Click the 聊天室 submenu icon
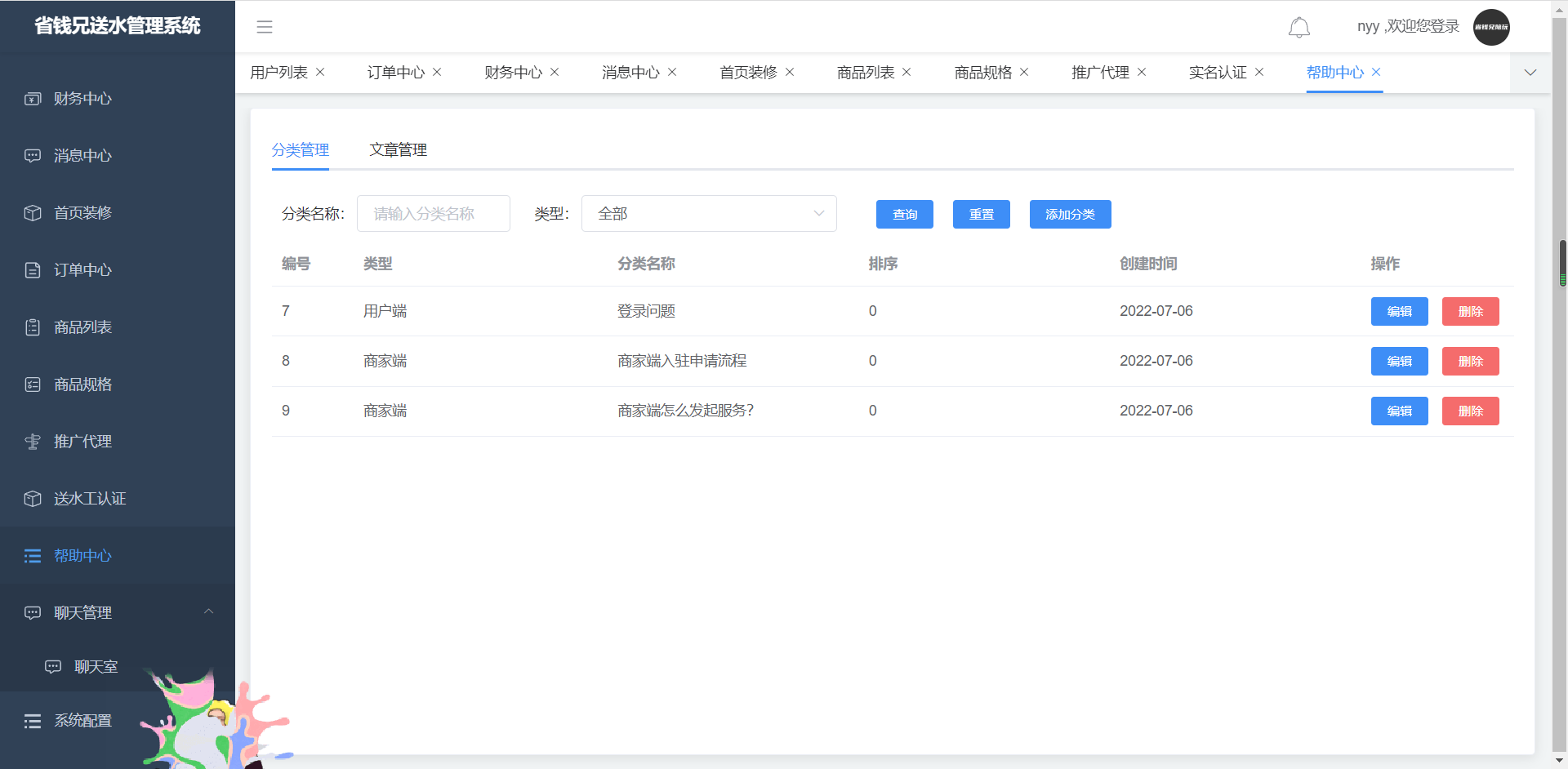This screenshot has height=769, width=1568. pyautogui.click(x=53, y=667)
